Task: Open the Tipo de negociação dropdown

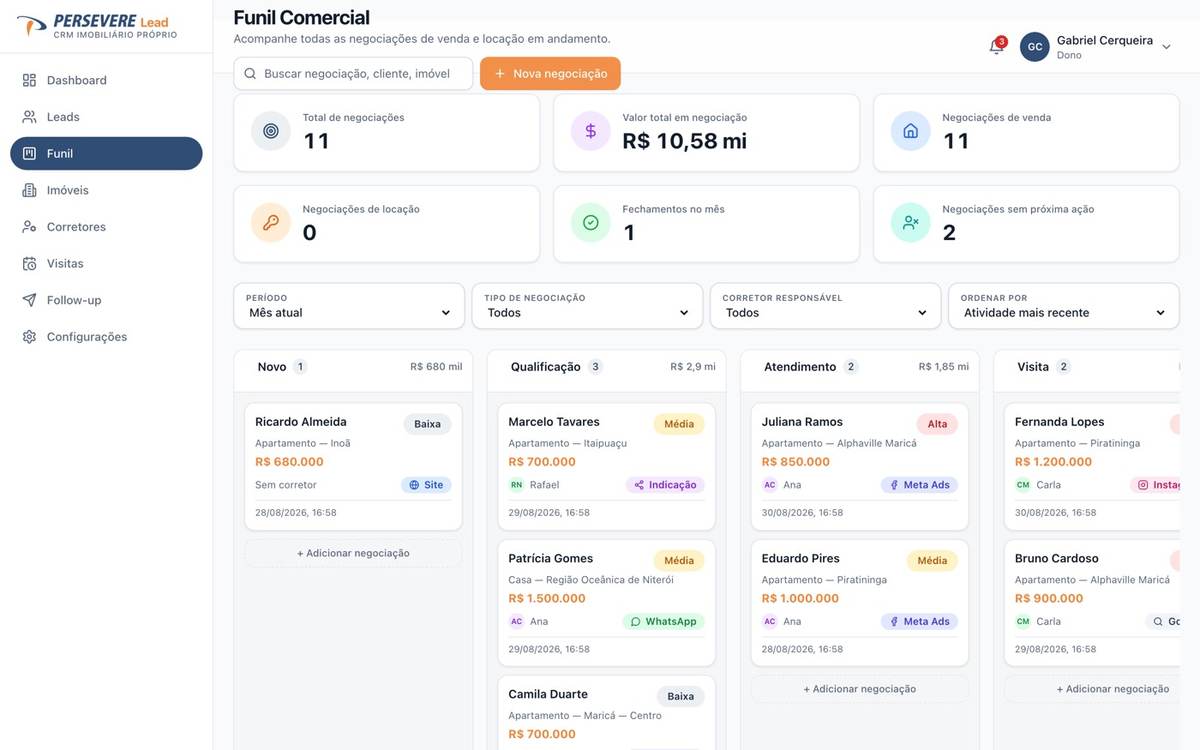Action: (x=587, y=306)
